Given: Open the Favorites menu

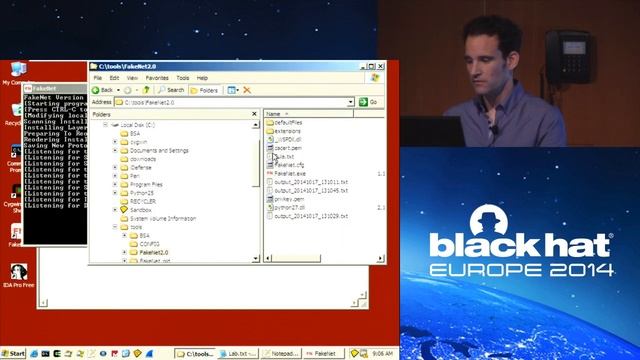Looking at the screenshot, I should (x=157, y=78).
